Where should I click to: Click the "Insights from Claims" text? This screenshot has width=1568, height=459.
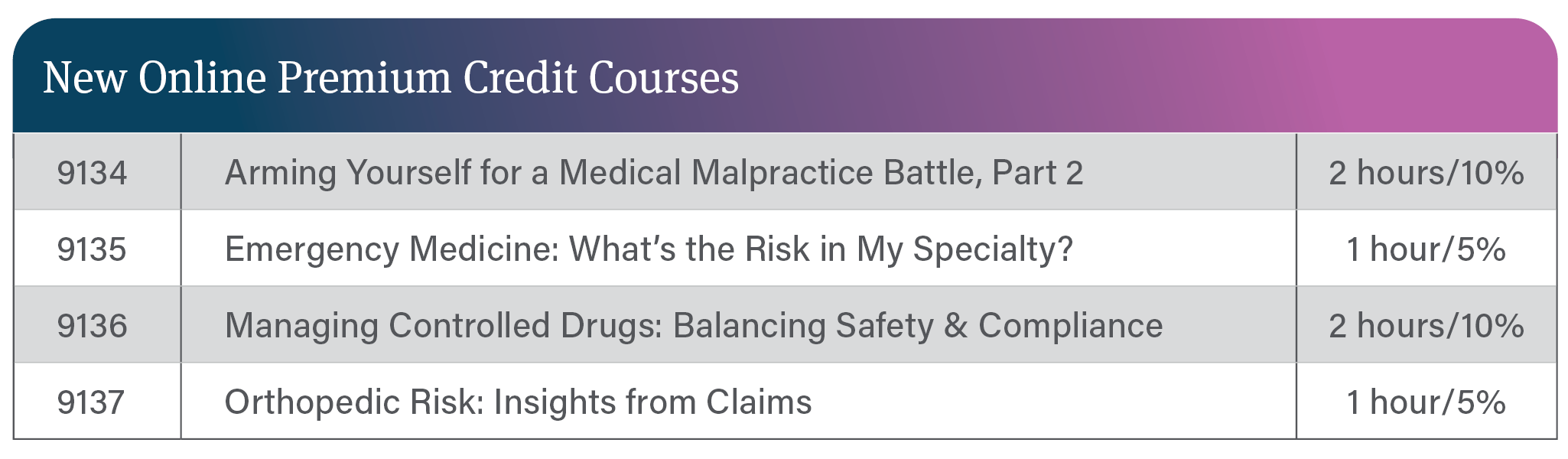pyautogui.click(x=652, y=402)
